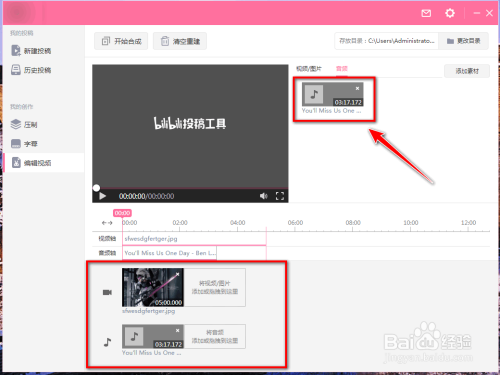
Task: Enter fullscreen preview mode
Action: click(x=280, y=196)
